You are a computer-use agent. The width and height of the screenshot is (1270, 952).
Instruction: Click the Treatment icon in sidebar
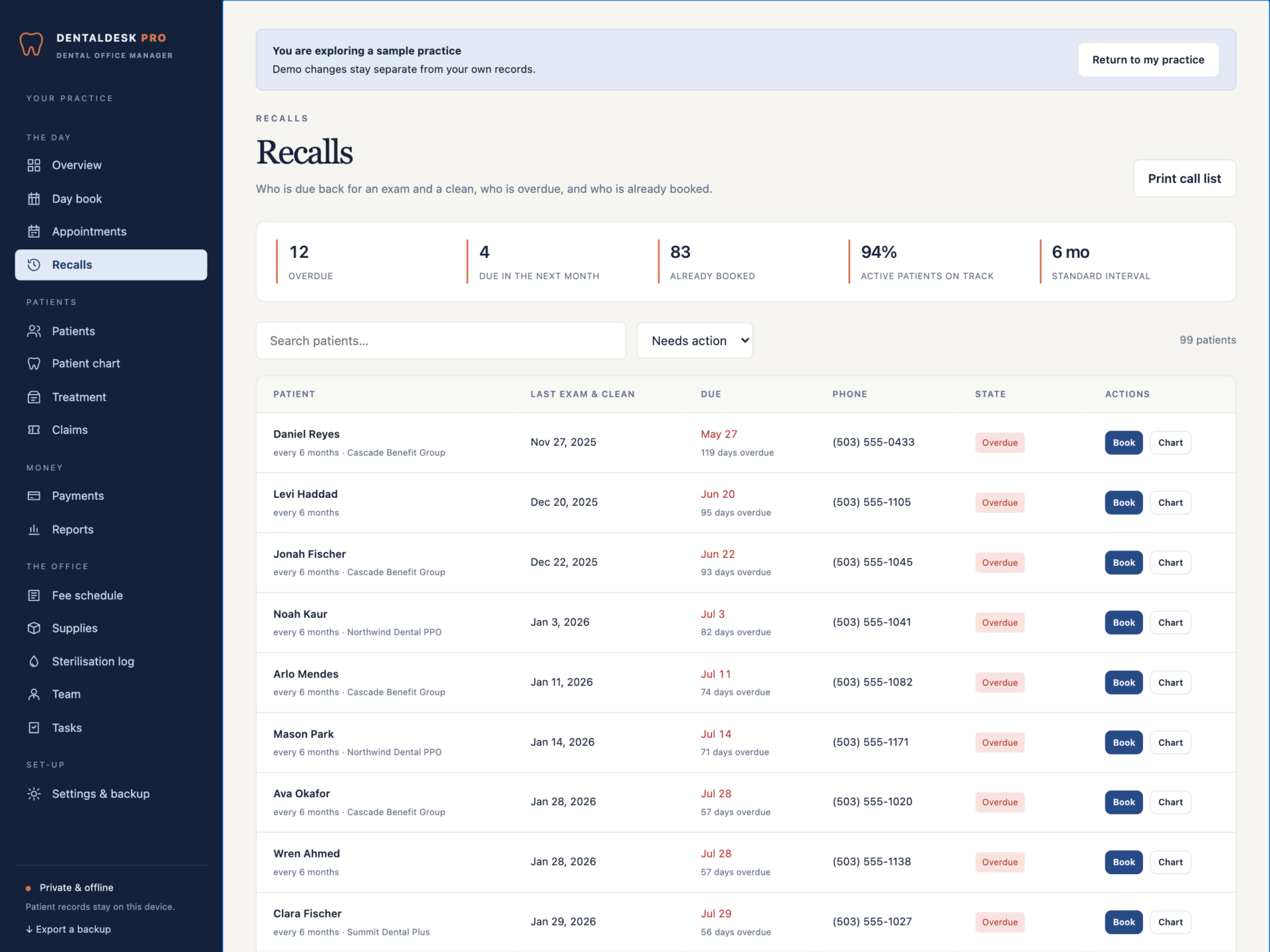[34, 397]
